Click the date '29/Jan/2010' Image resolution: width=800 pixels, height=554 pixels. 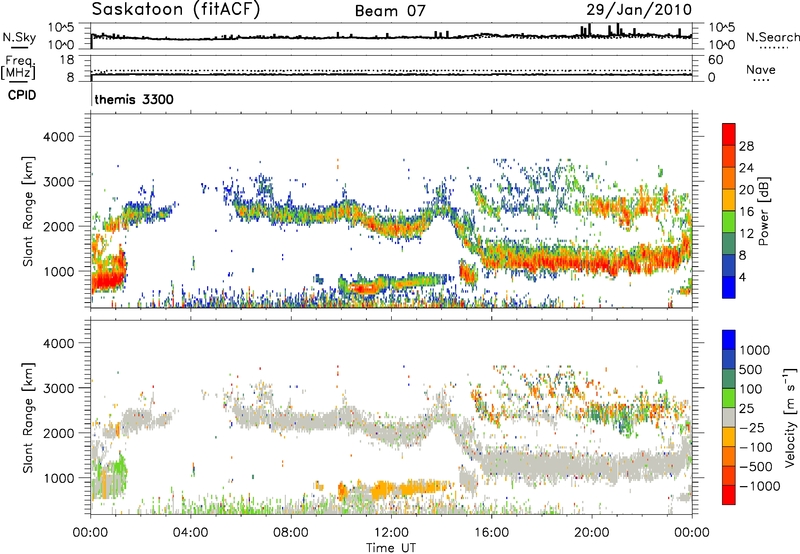pyautogui.click(x=639, y=10)
